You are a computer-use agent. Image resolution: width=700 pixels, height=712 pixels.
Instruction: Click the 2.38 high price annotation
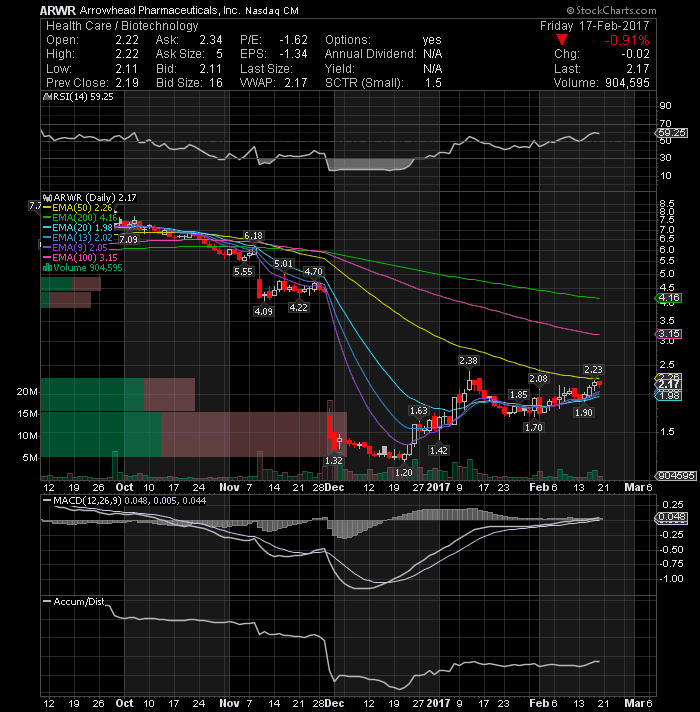click(x=468, y=360)
